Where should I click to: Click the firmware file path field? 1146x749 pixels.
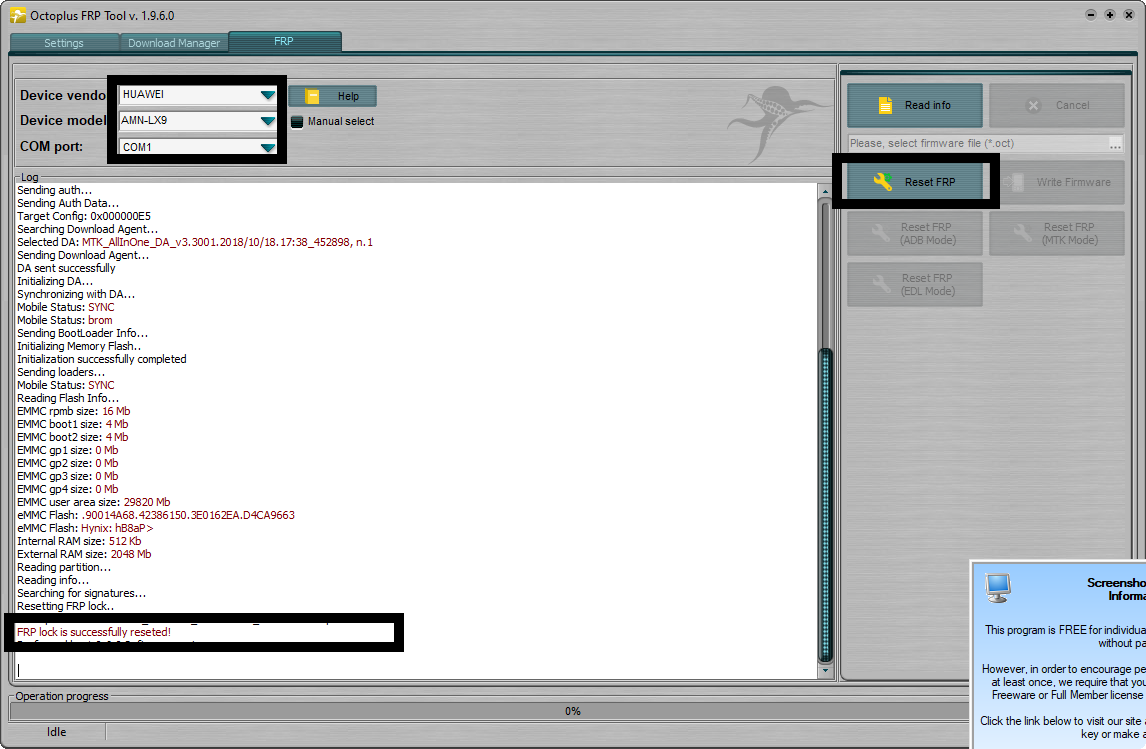[978, 143]
